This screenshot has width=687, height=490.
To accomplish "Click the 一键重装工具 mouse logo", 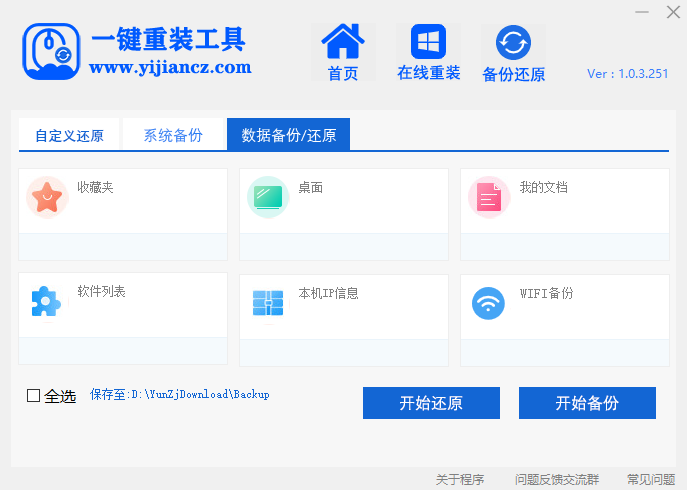I will [51, 51].
